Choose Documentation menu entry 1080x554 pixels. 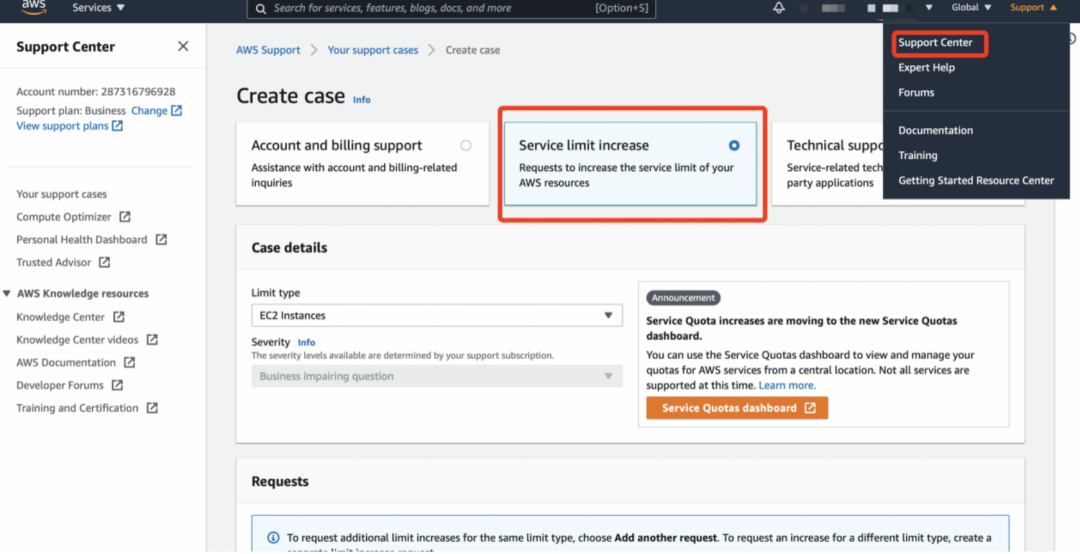935,130
